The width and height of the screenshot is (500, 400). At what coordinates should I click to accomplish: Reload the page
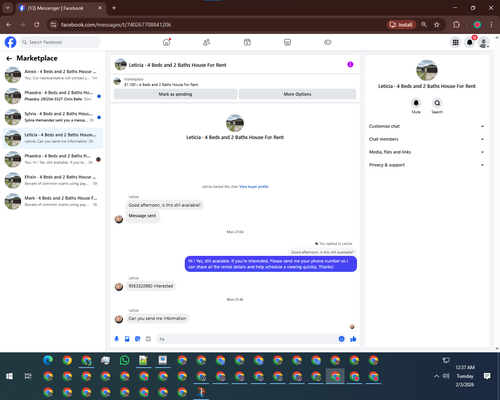click(x=37, y=24)
